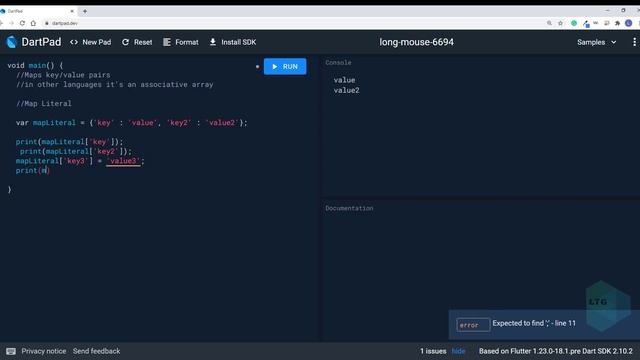
Task: Click the //Map Literal comment
Action: pos(44,104)
